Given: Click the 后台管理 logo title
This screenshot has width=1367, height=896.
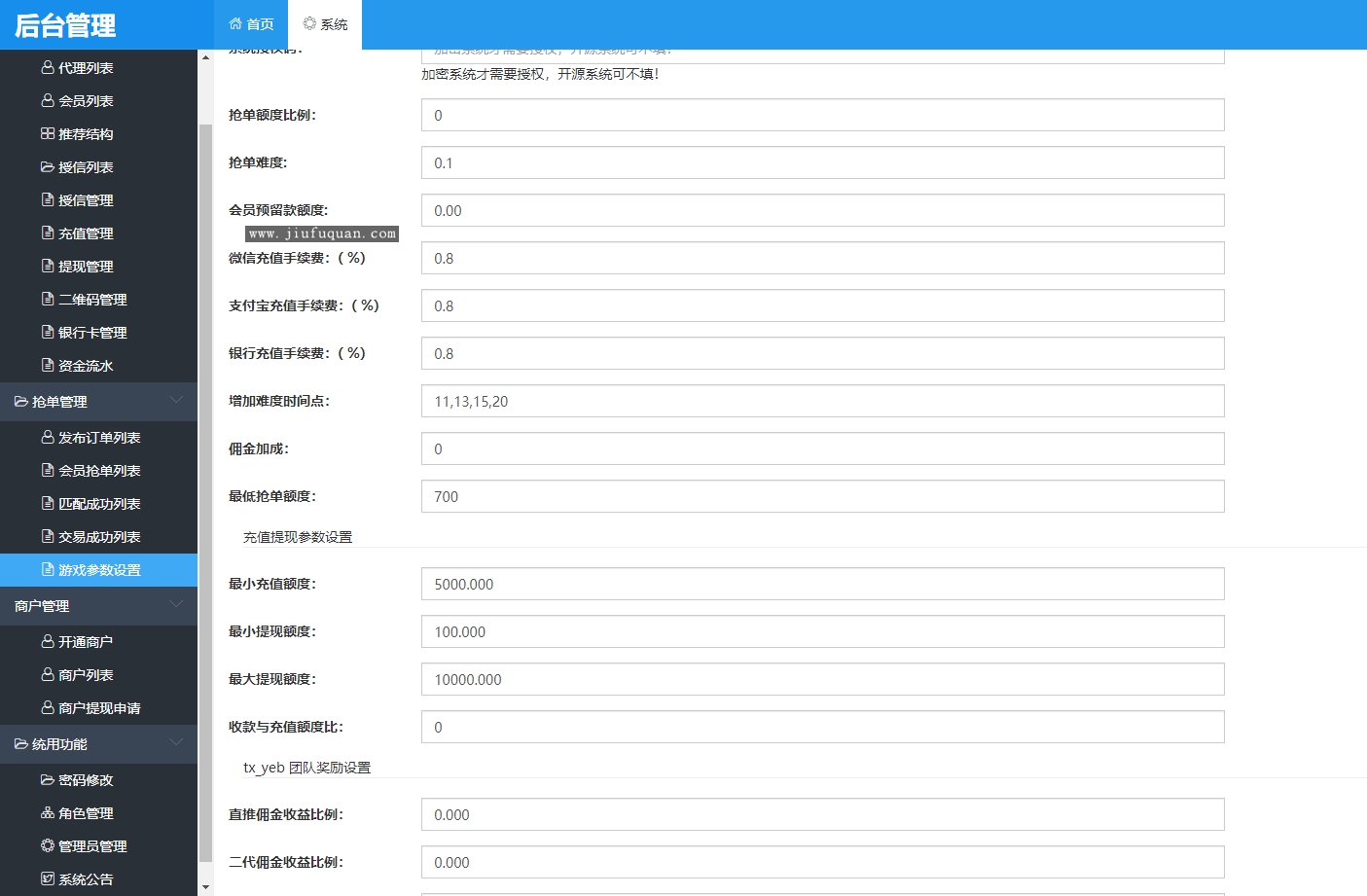Looking at the screenshot, I should click(x=65, y=25).
